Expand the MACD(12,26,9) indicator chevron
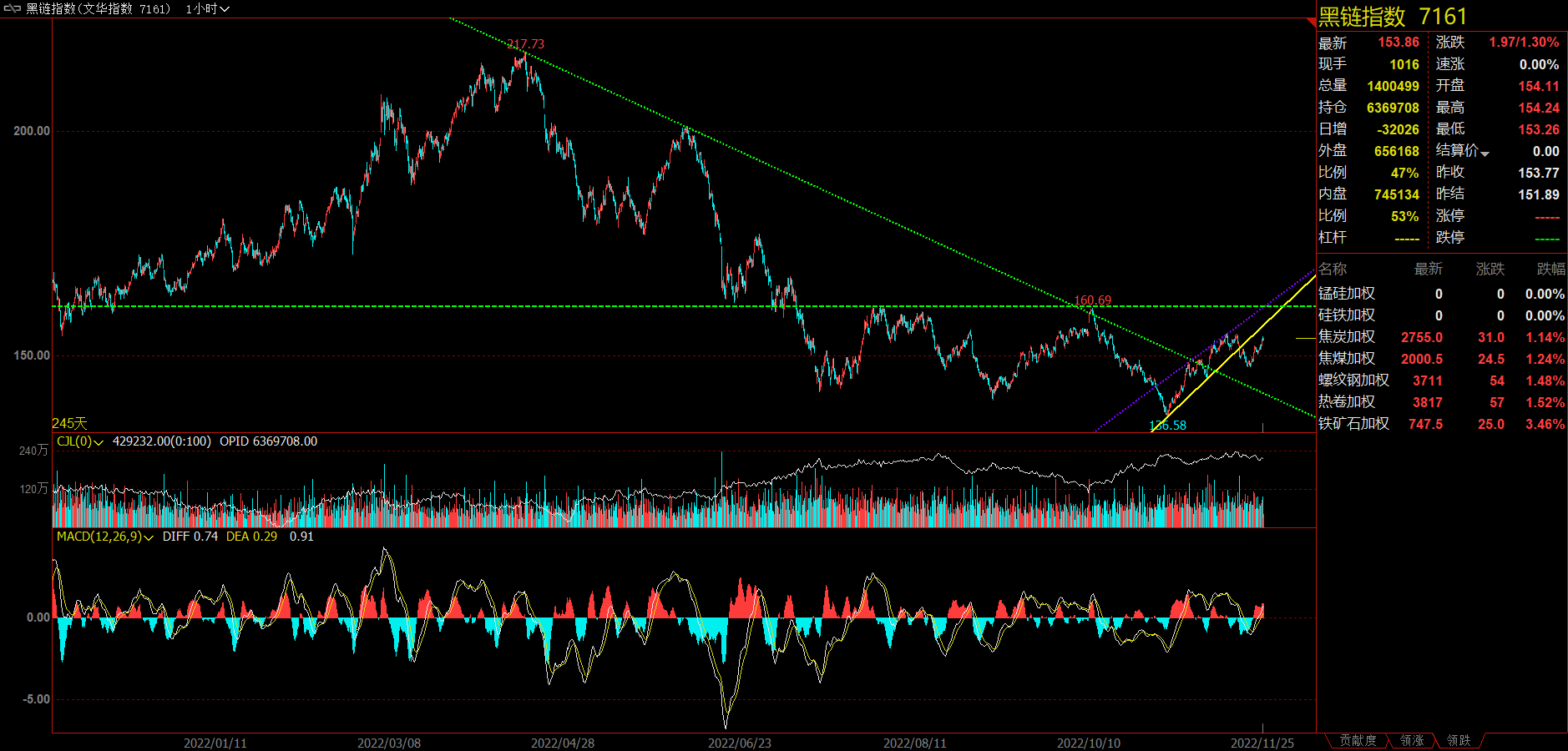This screenshot has height=751, width=1568. pyautogui.click(x=149, y=537)
